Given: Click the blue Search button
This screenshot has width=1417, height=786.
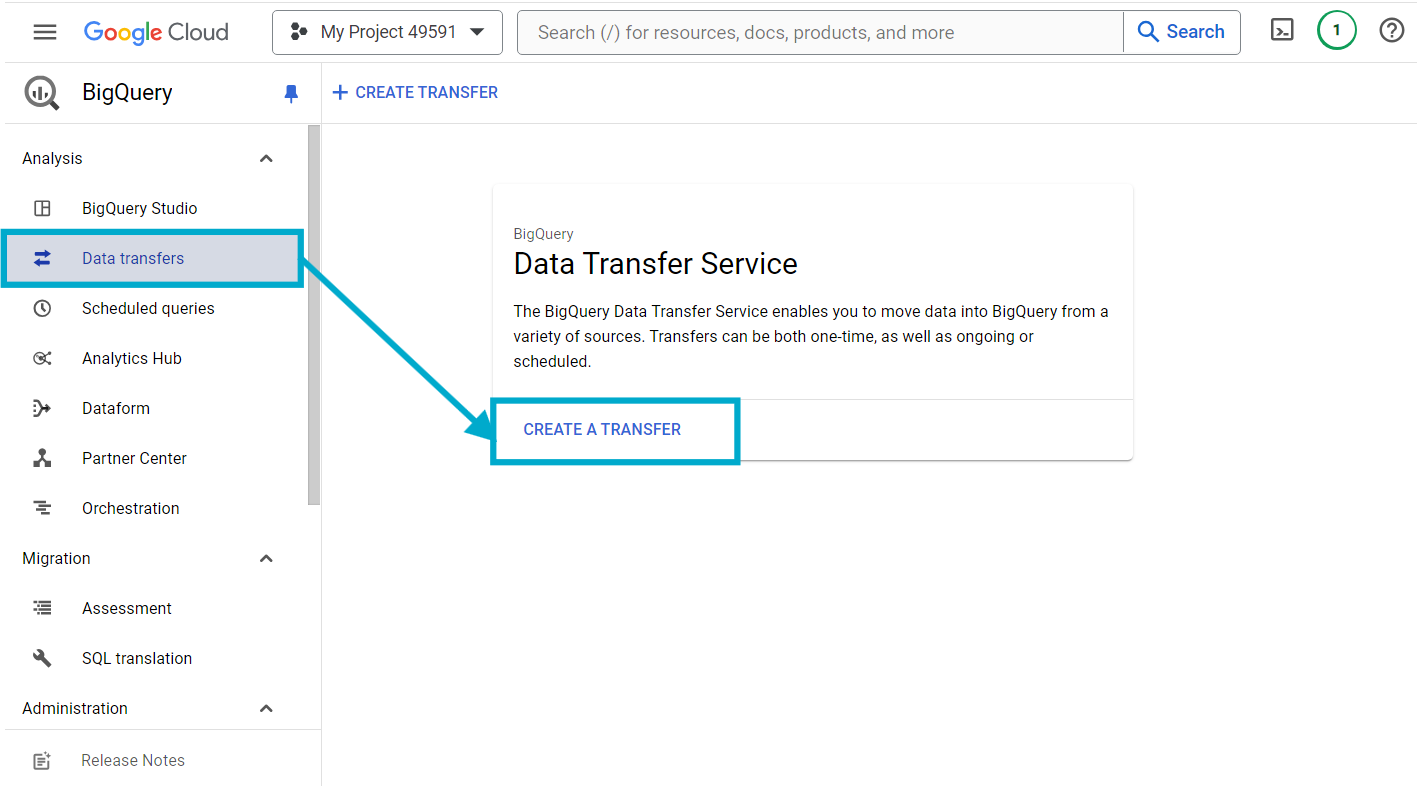Looking at the screenshot, I should (x=1182, y=32).
